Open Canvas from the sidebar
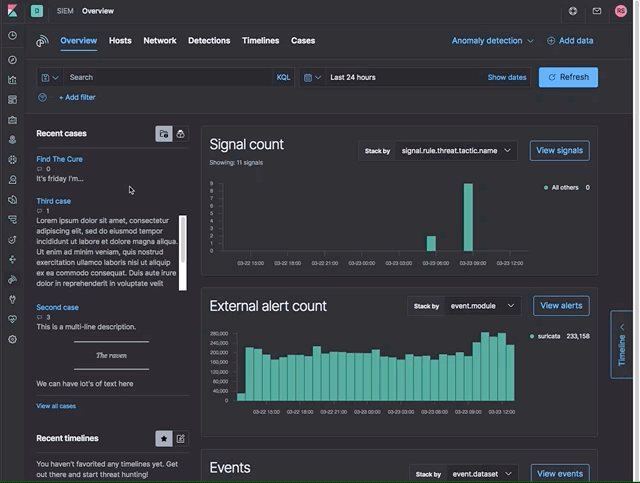The height and width of the screenshot is (483, 640). (12, 120)
